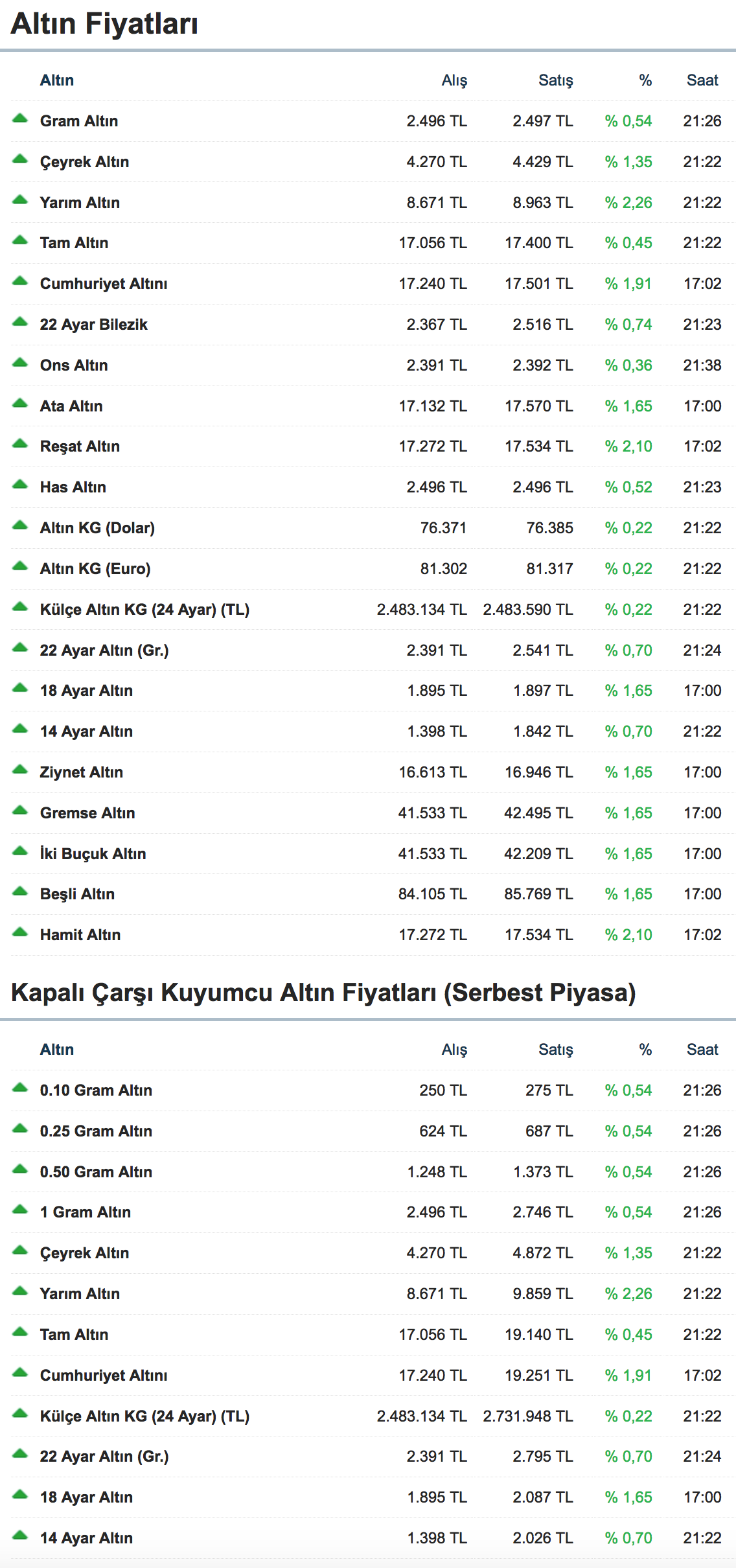Click the Altın Fiyatları page heading

(104, 24)
